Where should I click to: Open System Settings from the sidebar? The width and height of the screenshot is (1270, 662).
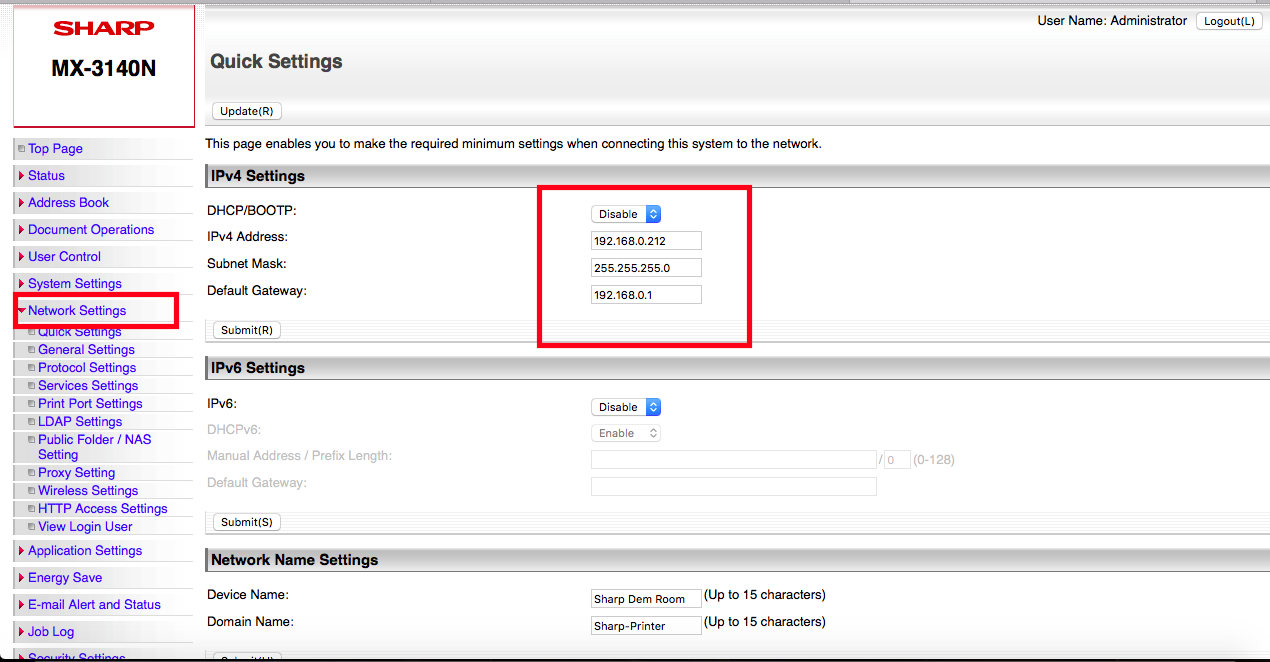pos(73,283)
